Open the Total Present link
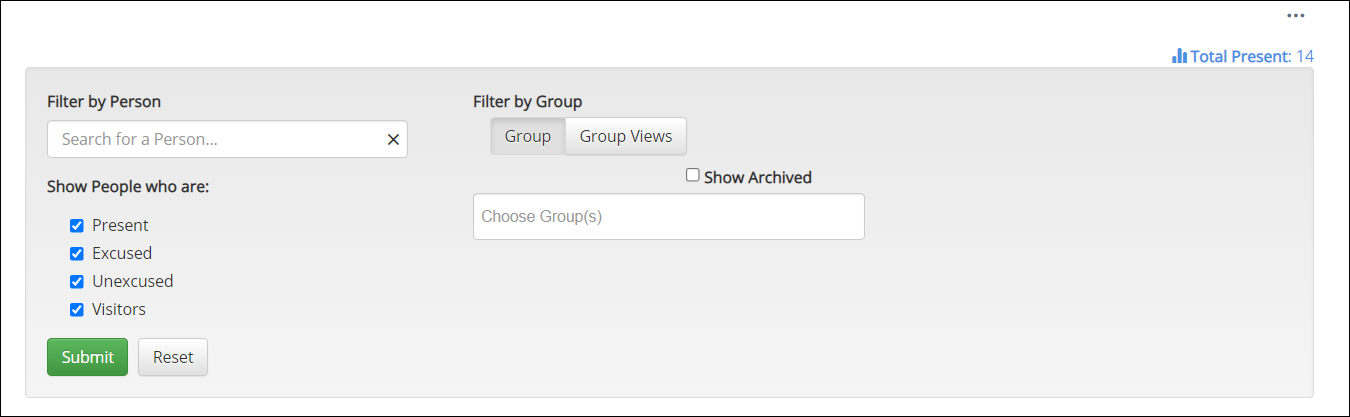The width and height of the screenshot is (1350, 417). point(1240,57)
